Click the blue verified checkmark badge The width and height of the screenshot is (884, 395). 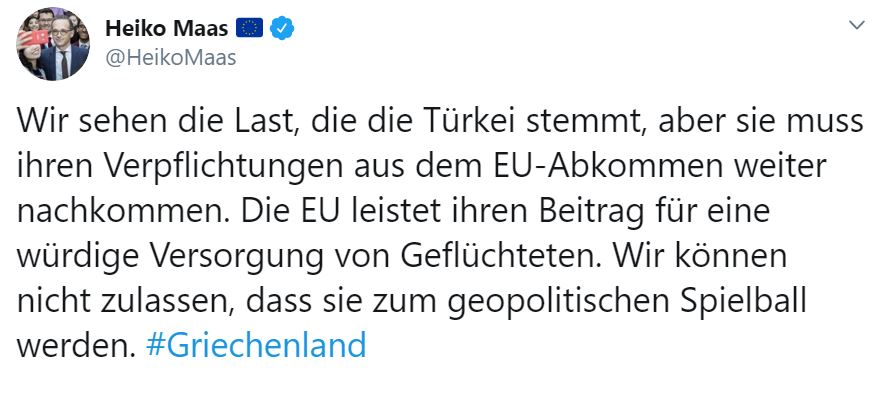(x=281, y=28)
